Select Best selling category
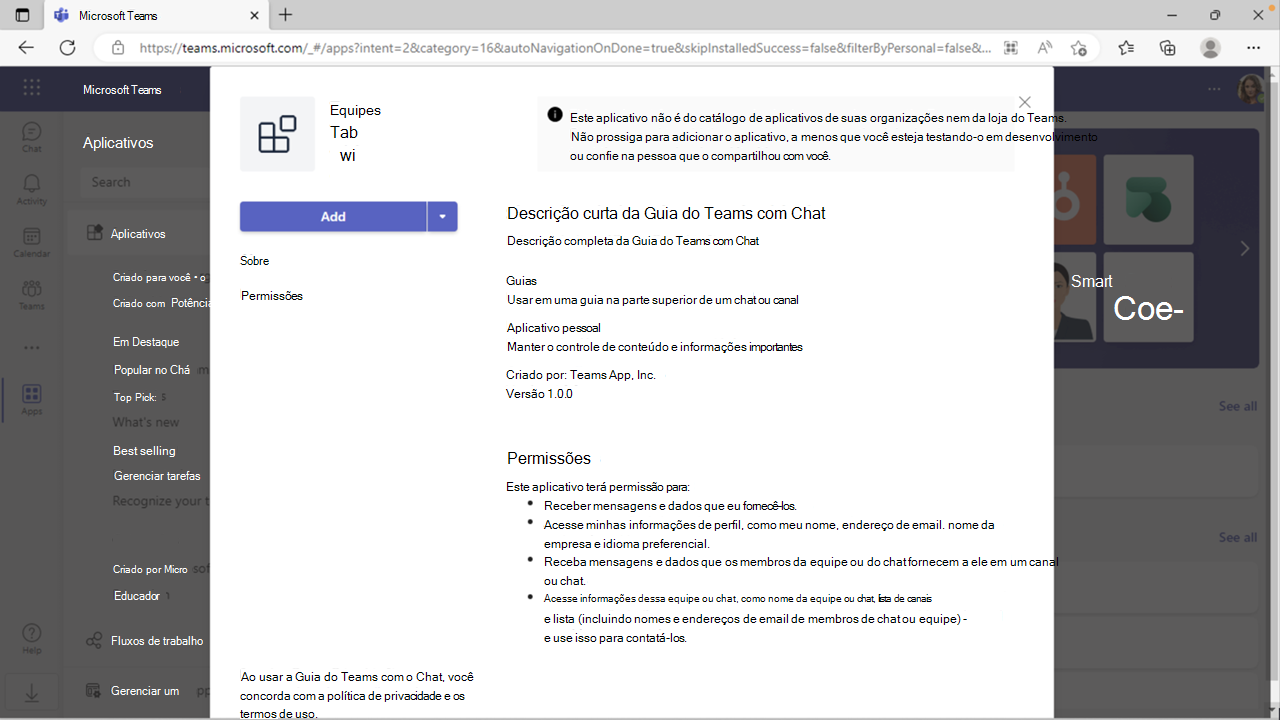1280x720 pixels. coord(144,451)
